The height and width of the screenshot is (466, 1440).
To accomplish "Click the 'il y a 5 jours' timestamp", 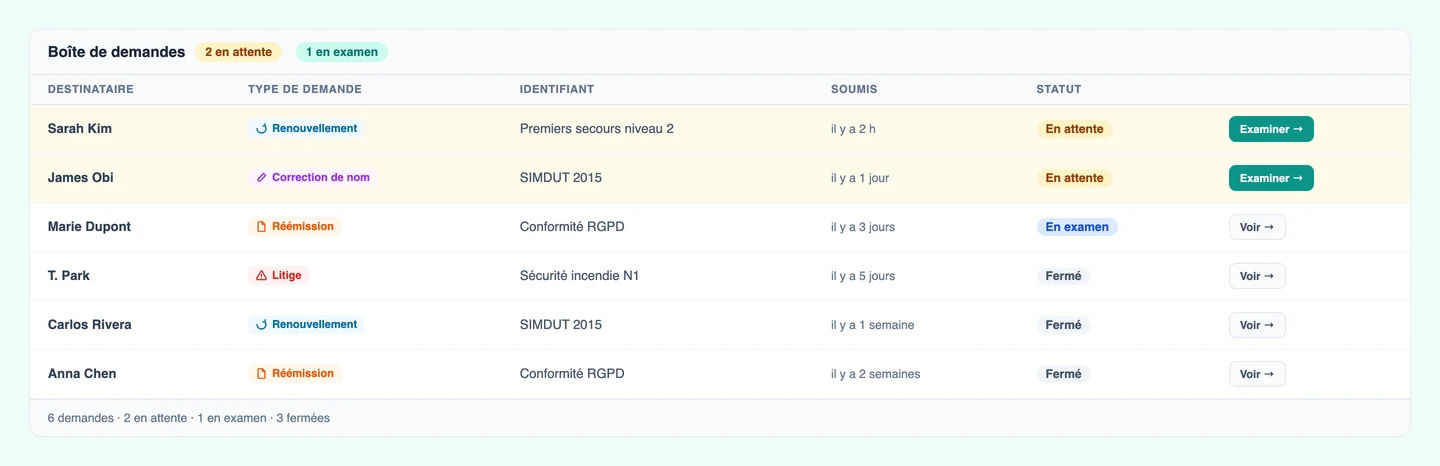I will pos(863,276).
